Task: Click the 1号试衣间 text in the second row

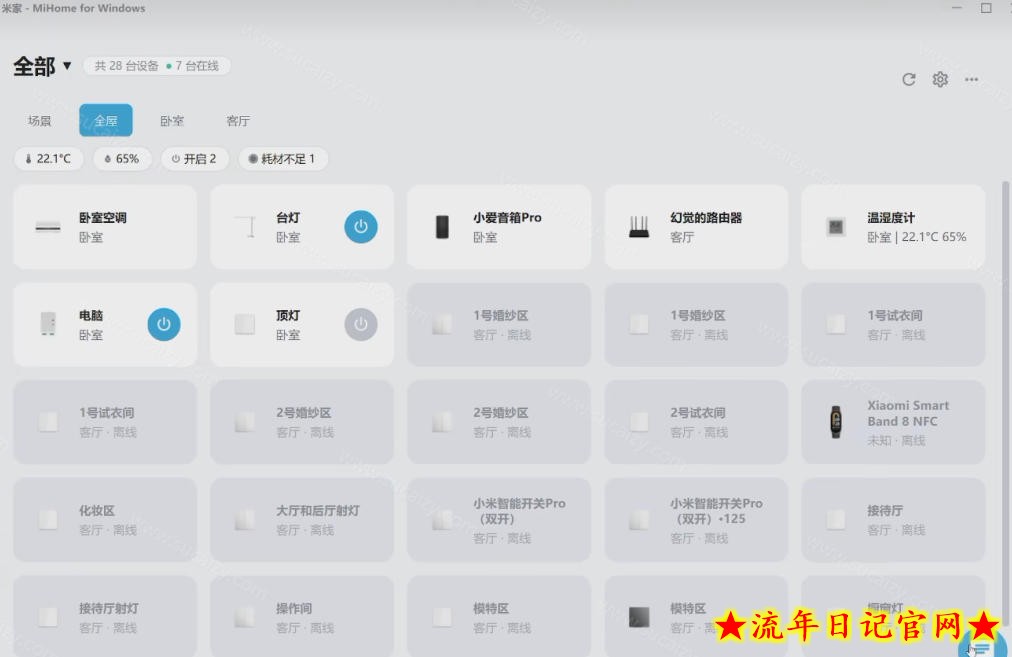Action: 895,316
